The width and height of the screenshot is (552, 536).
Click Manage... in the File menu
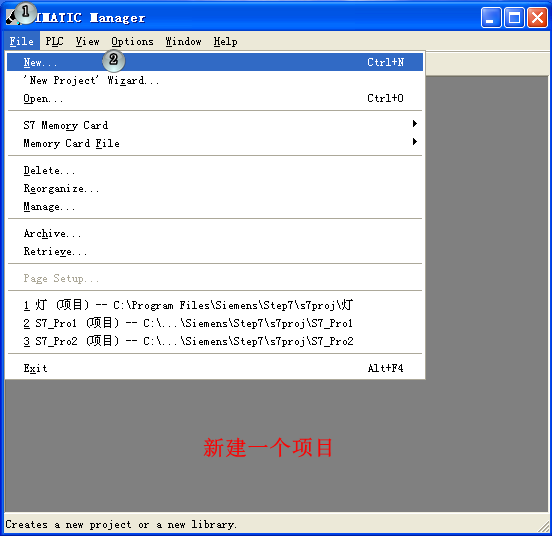[215, 206]
